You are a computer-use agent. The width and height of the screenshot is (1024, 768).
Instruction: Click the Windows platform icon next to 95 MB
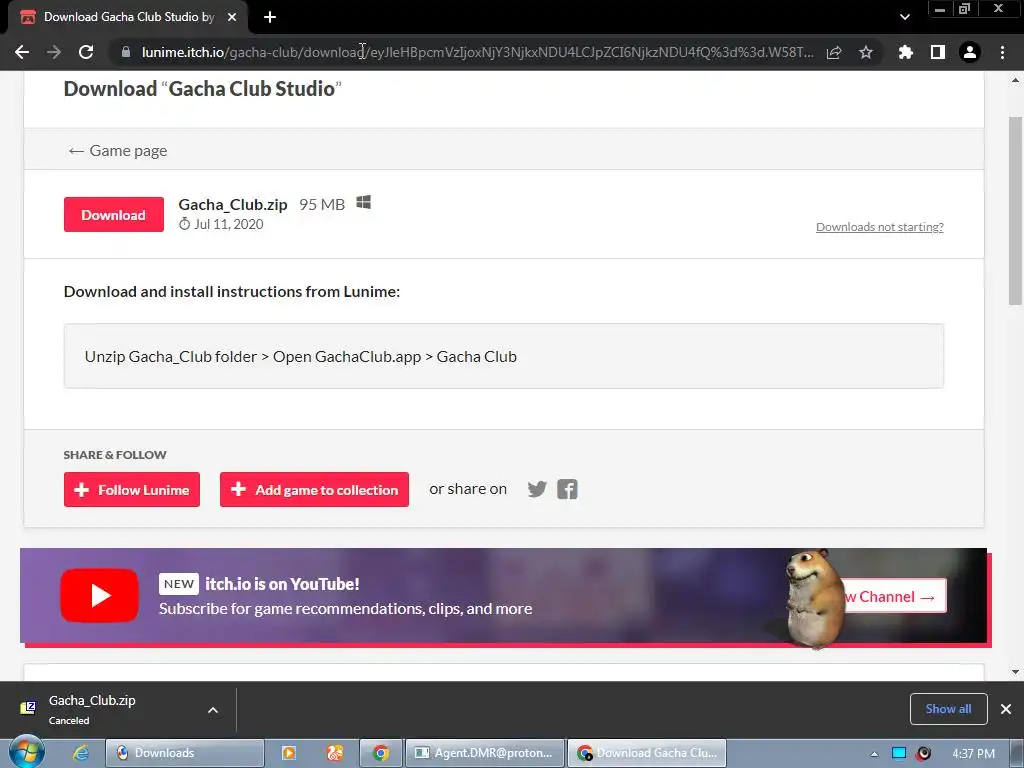(364, 202)
